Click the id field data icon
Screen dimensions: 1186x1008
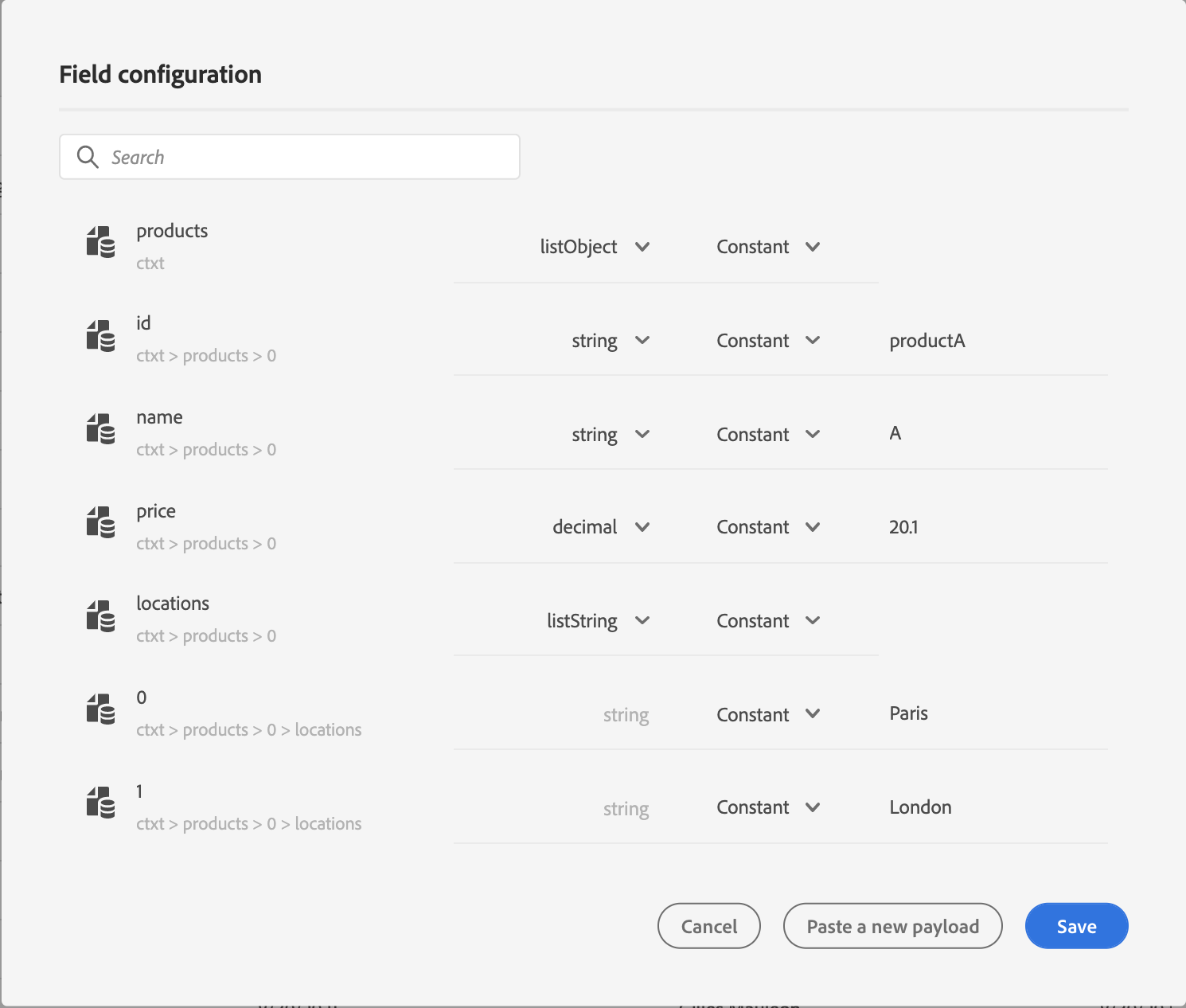click(x=100, y=336)
